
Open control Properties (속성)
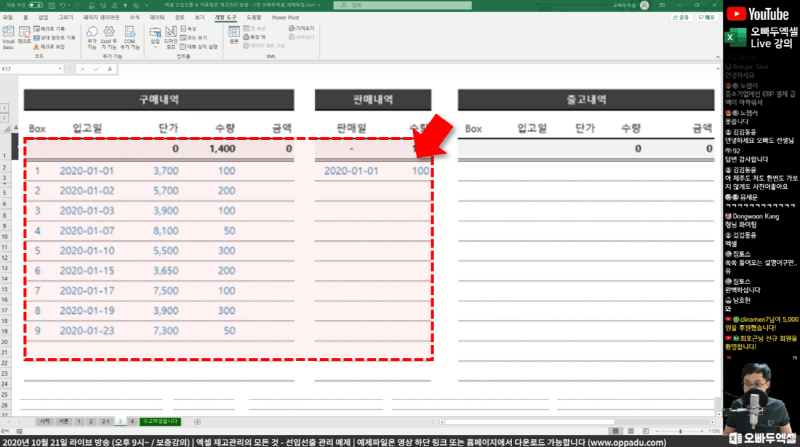[188, 29]
